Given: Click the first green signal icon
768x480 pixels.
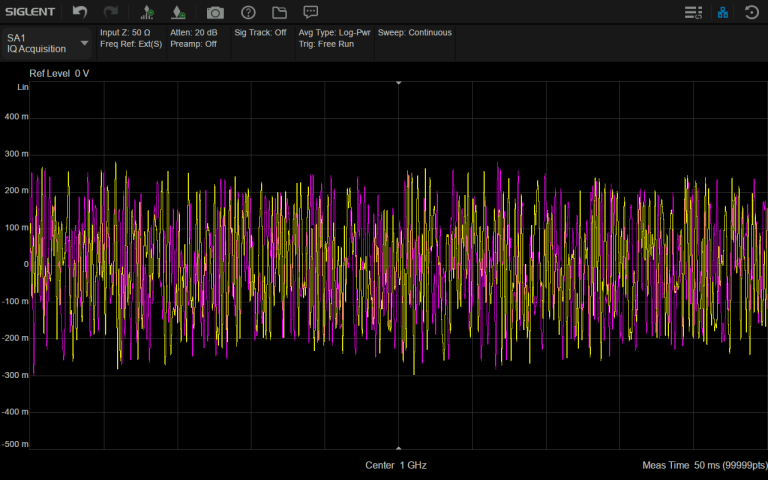Looking at the screenshot, I should point(148,12).
